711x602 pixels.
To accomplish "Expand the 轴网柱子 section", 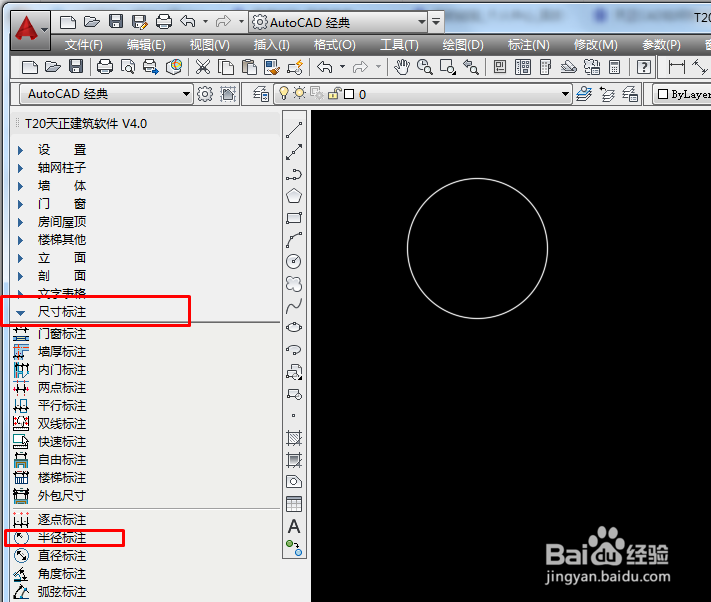I will [20, 168].
